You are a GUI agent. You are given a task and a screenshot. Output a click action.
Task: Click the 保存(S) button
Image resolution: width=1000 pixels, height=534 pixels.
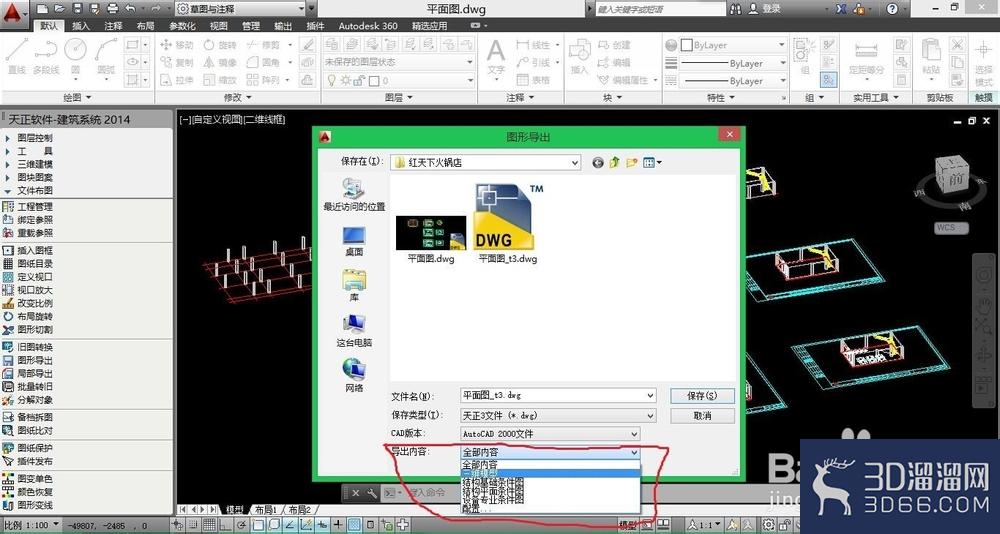702,396
